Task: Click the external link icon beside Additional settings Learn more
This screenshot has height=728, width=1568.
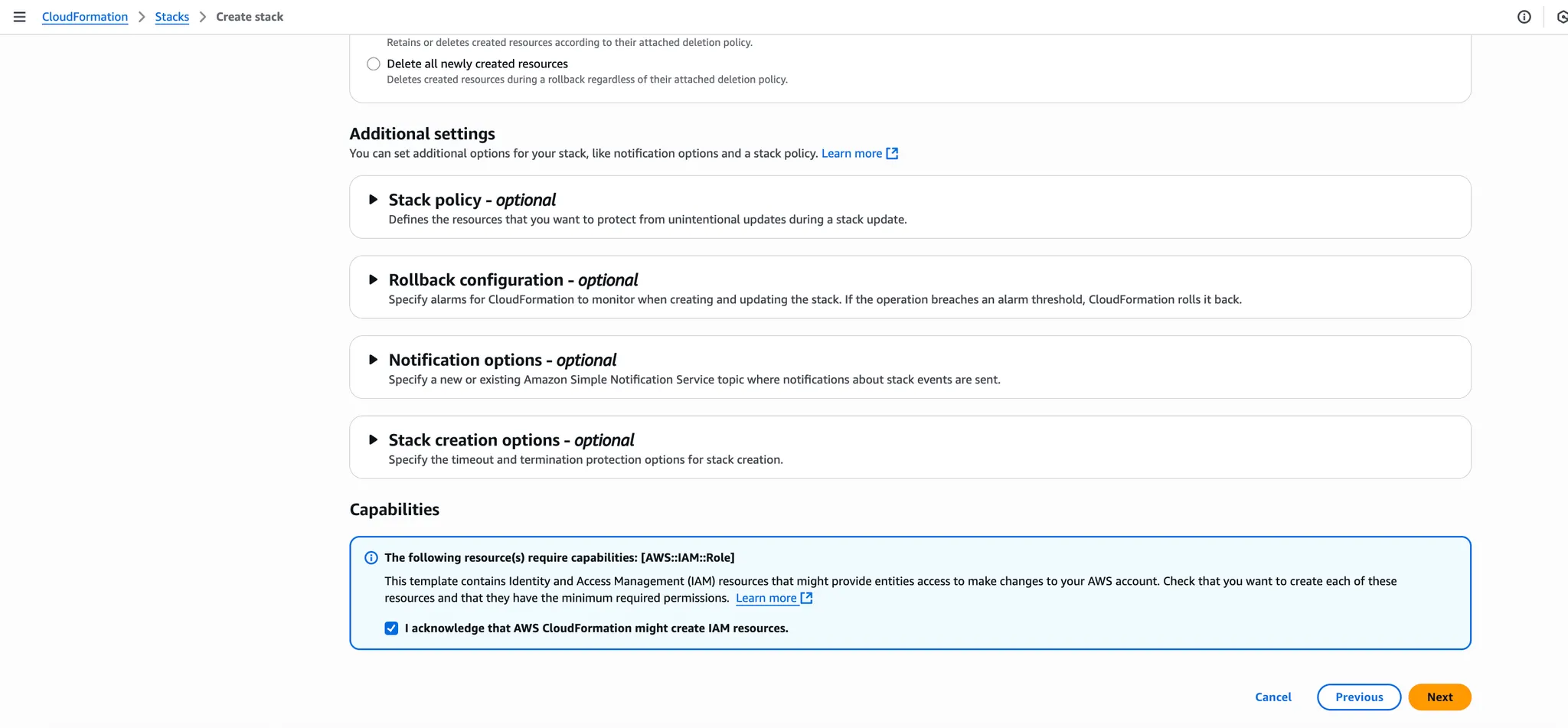Action: click(x=892, y=153)
